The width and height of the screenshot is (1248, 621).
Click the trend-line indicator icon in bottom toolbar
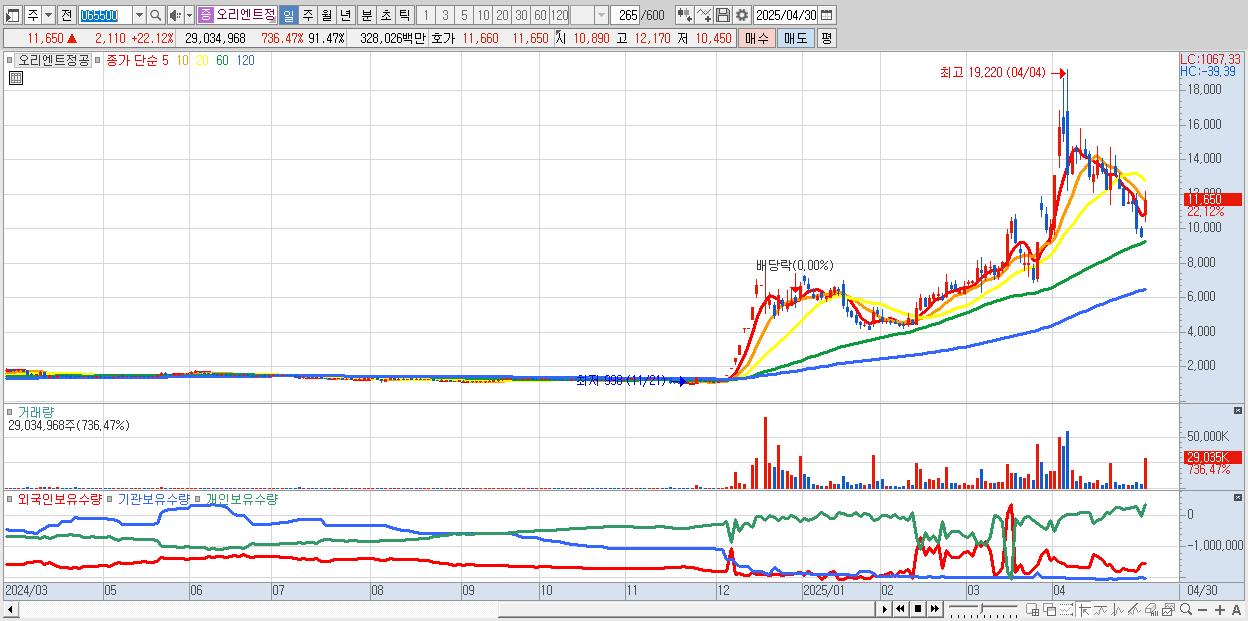tap(1101, 610)
